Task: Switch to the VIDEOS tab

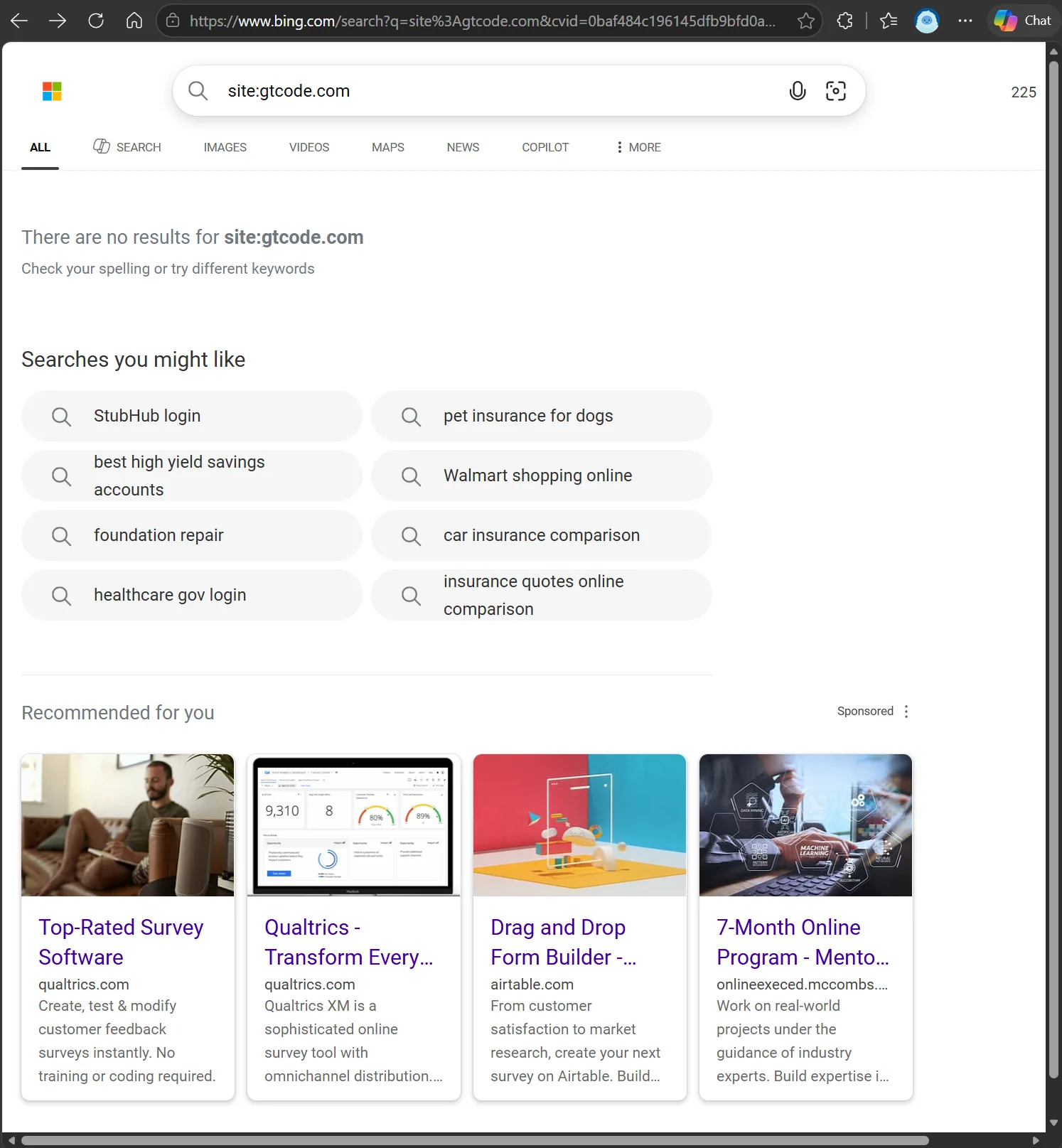Action: click(309, 147)
